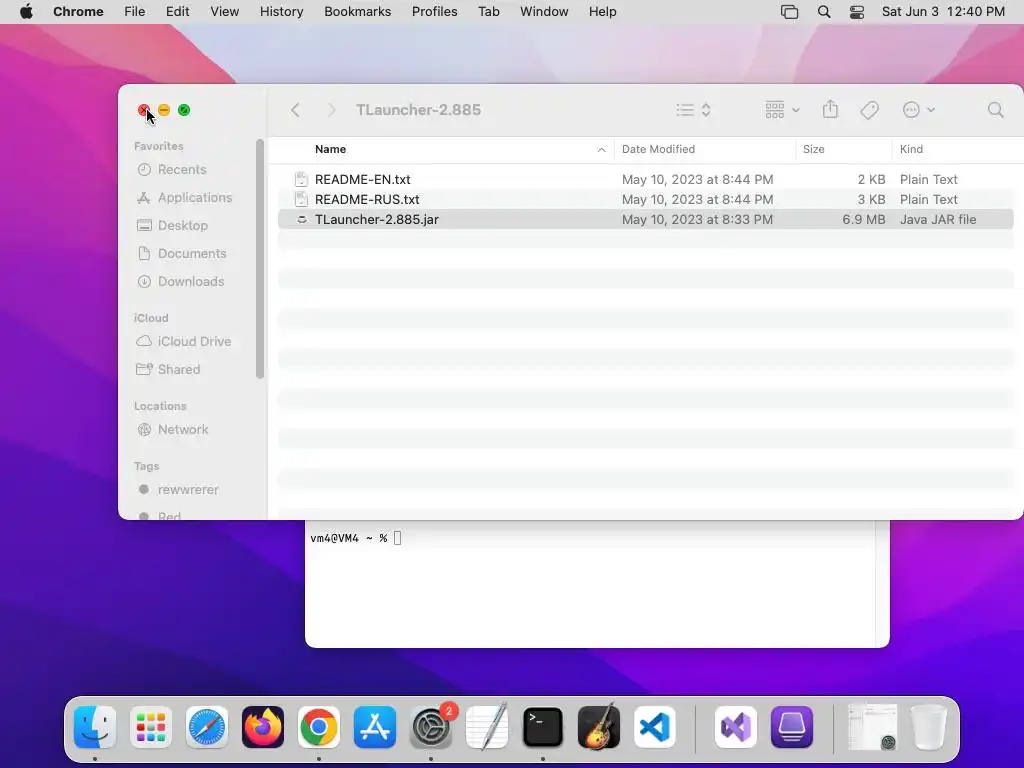Click the Stage Manager windows icon in menu bar
This screenshot has width=1024, height=768.
pos(790,12)
